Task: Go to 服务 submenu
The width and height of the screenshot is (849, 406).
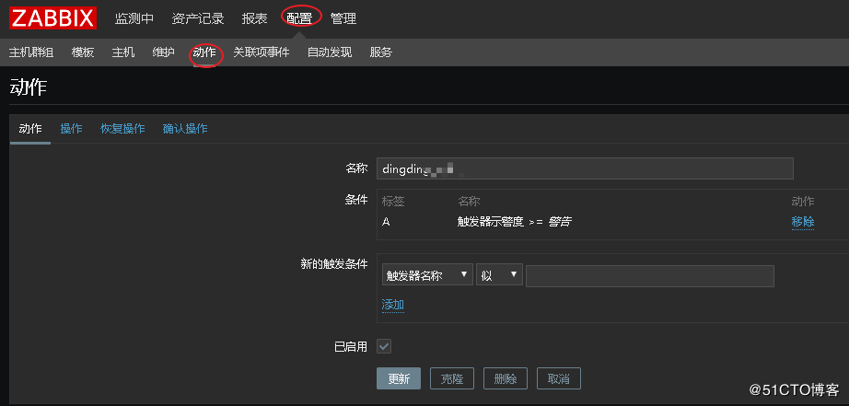Action: 381,53
